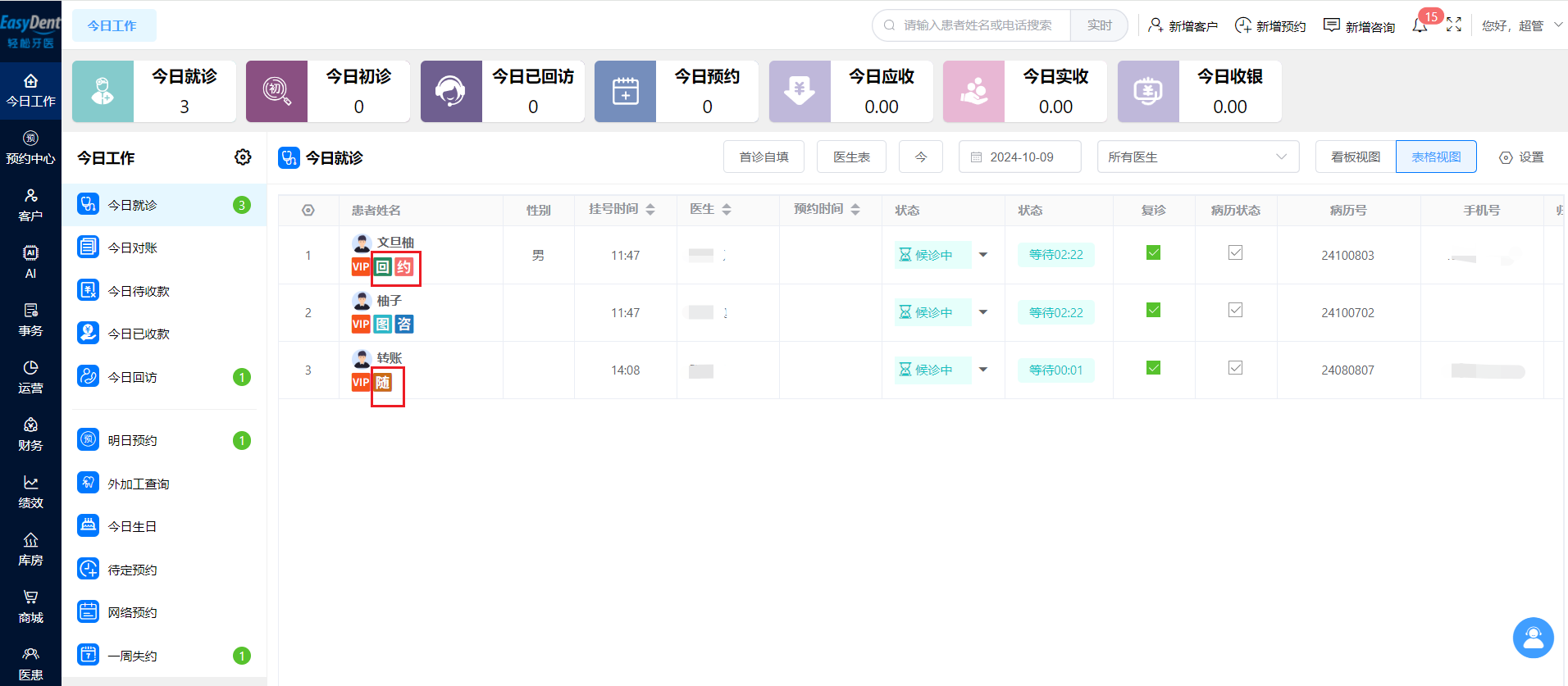
Task: Click the 今日收银 stat card
Action: point(1200,91)
